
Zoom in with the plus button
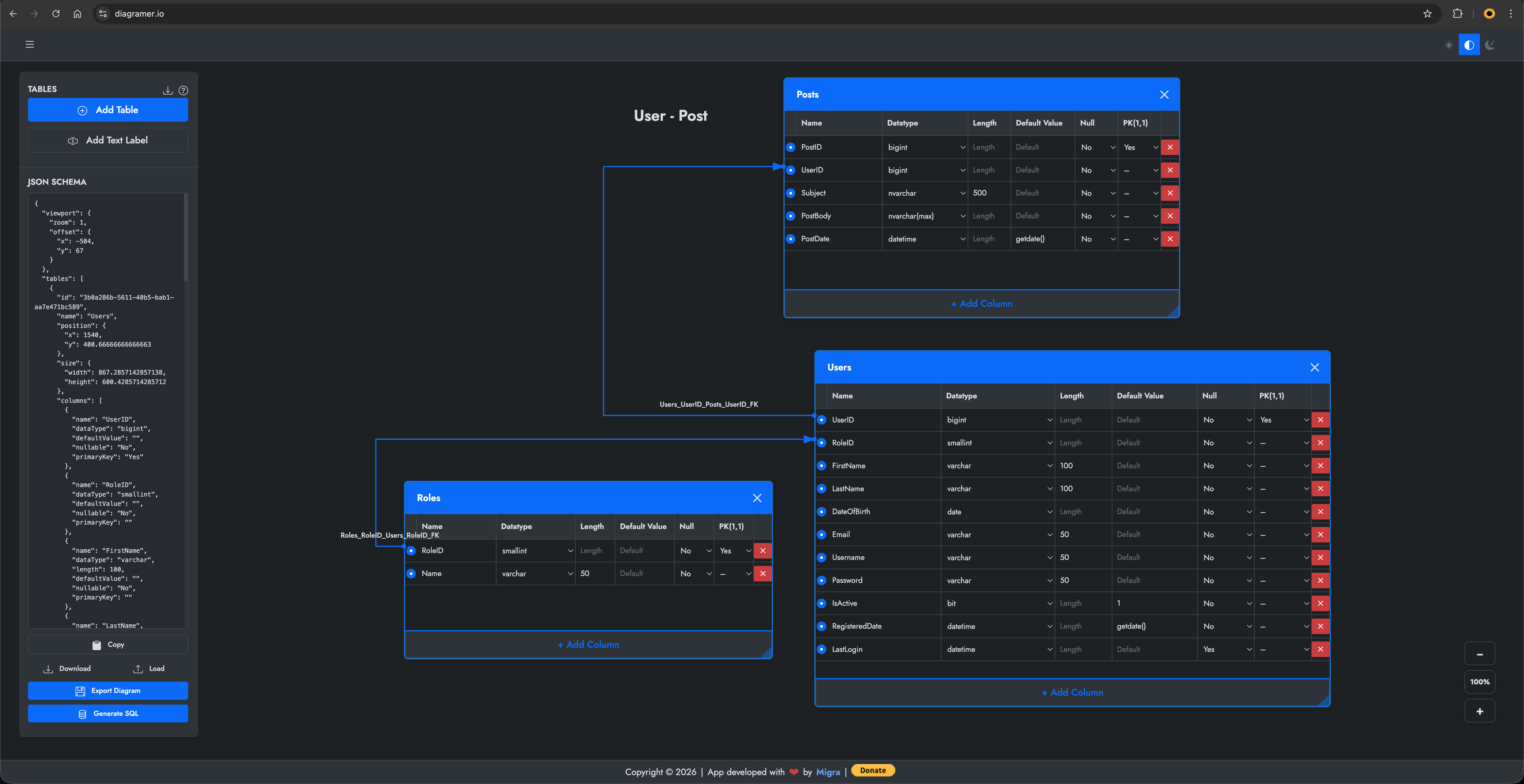coord(1479,711)
